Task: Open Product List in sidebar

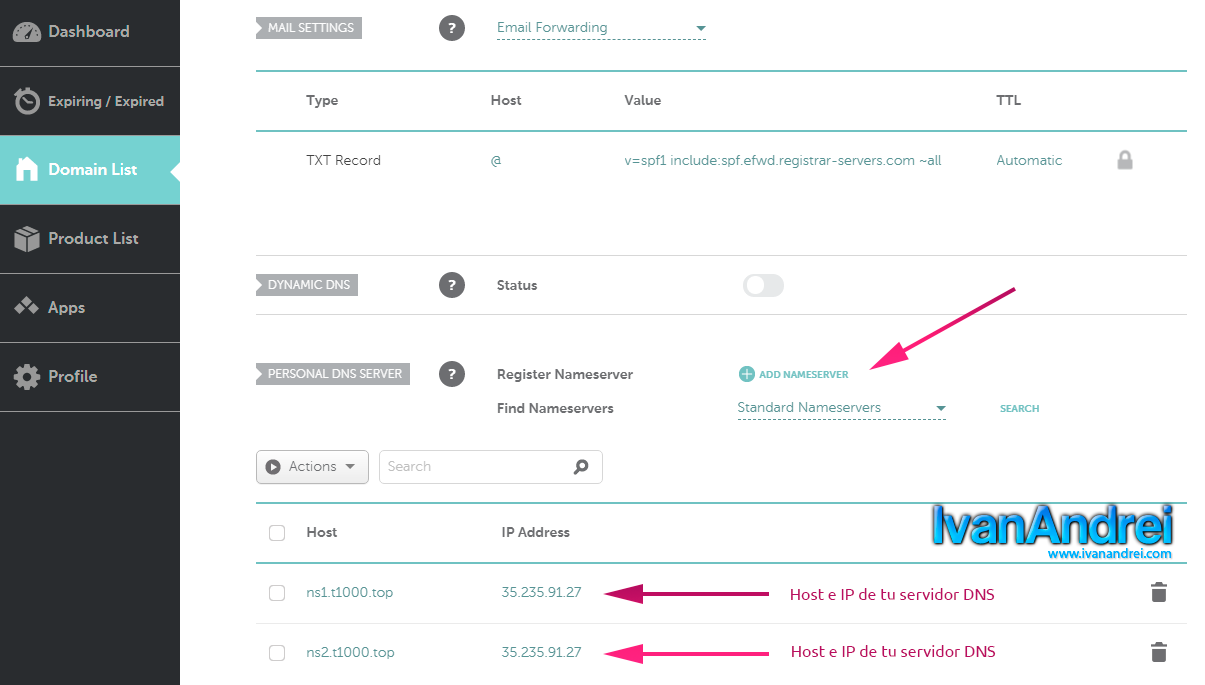Action: pyautogui.click(x=90, y=239)
